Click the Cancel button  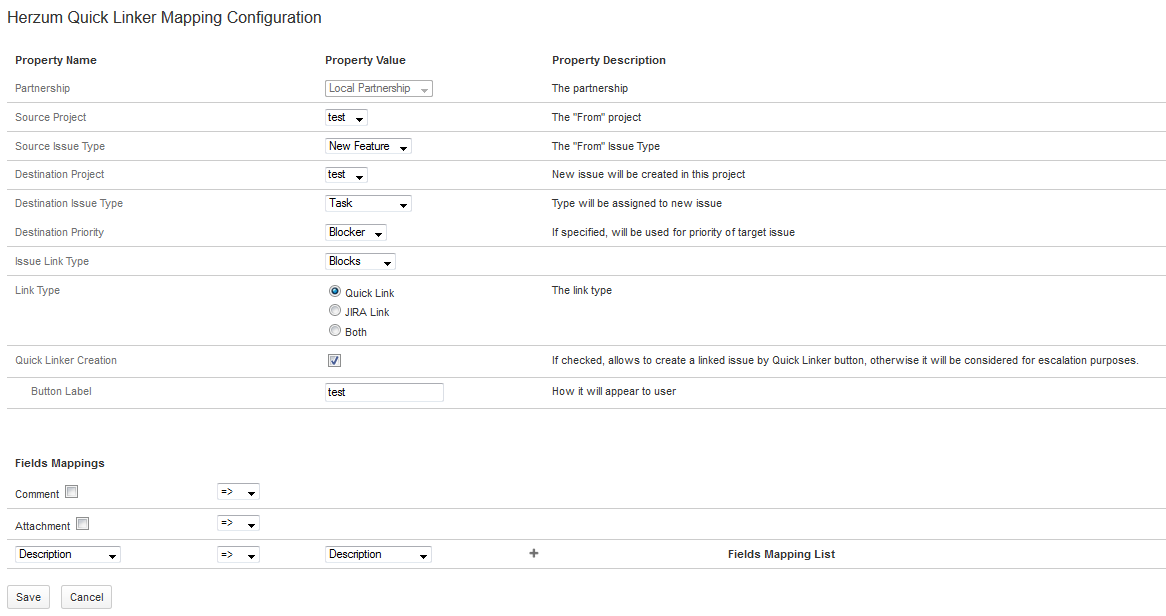point(86,597)
